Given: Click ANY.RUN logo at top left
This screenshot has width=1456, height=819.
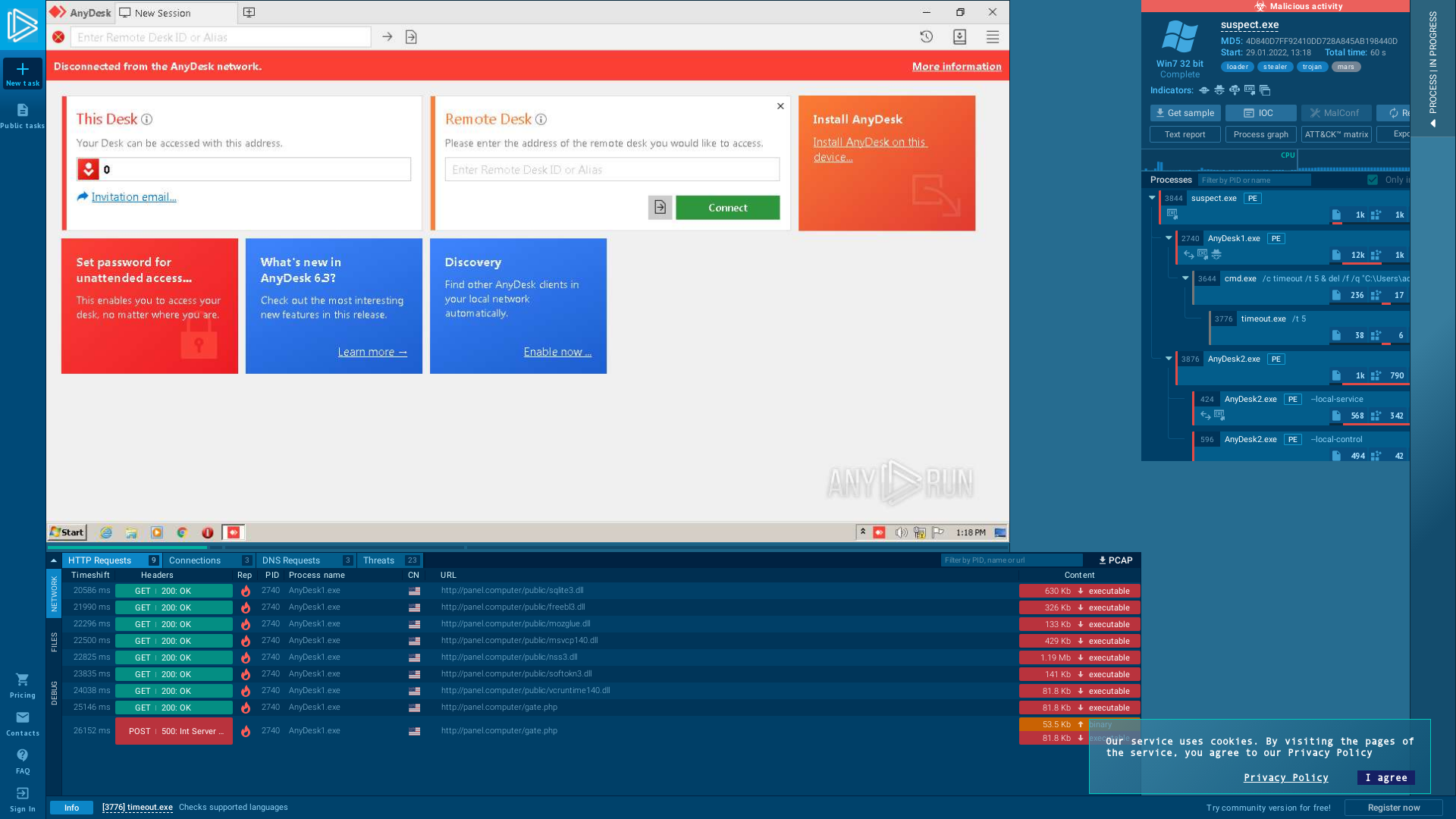Looking at the screenshot, I should point(22,25).
